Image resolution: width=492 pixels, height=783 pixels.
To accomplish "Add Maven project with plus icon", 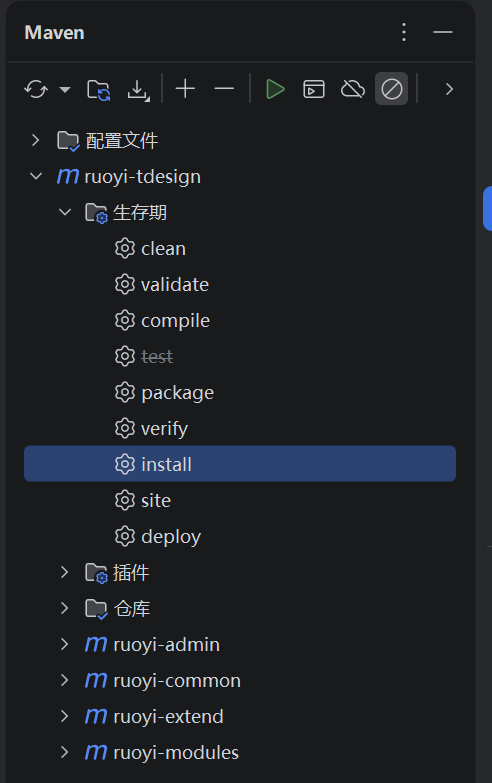I will point(185,89).
